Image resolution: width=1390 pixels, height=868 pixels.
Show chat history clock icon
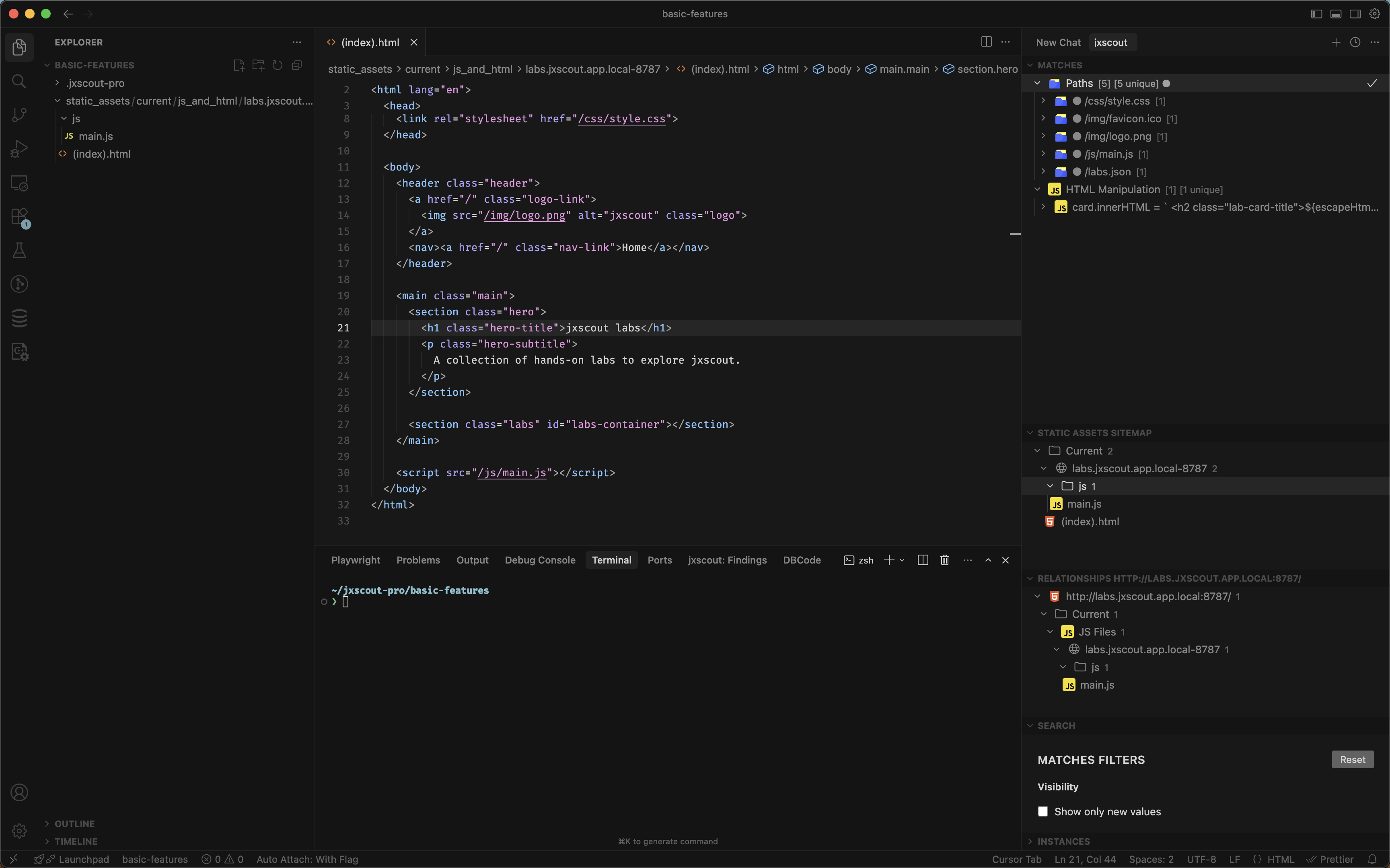coord(1355,43)
